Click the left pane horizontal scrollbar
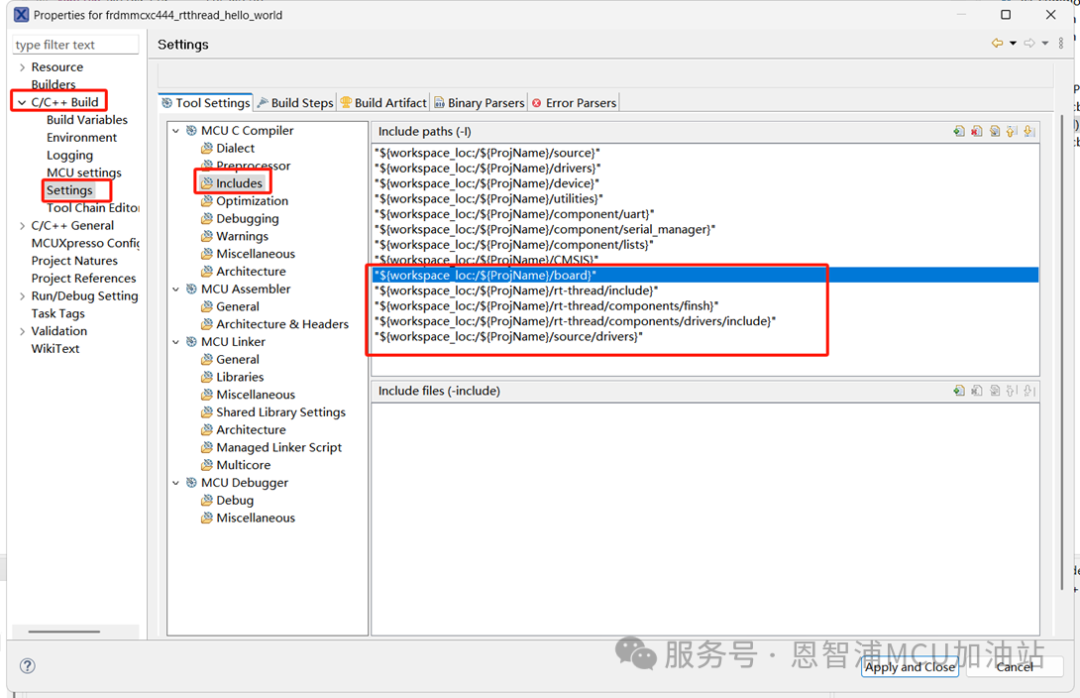Image resolution: width=1080 pixels, height=698 pixels. [64, 631]
